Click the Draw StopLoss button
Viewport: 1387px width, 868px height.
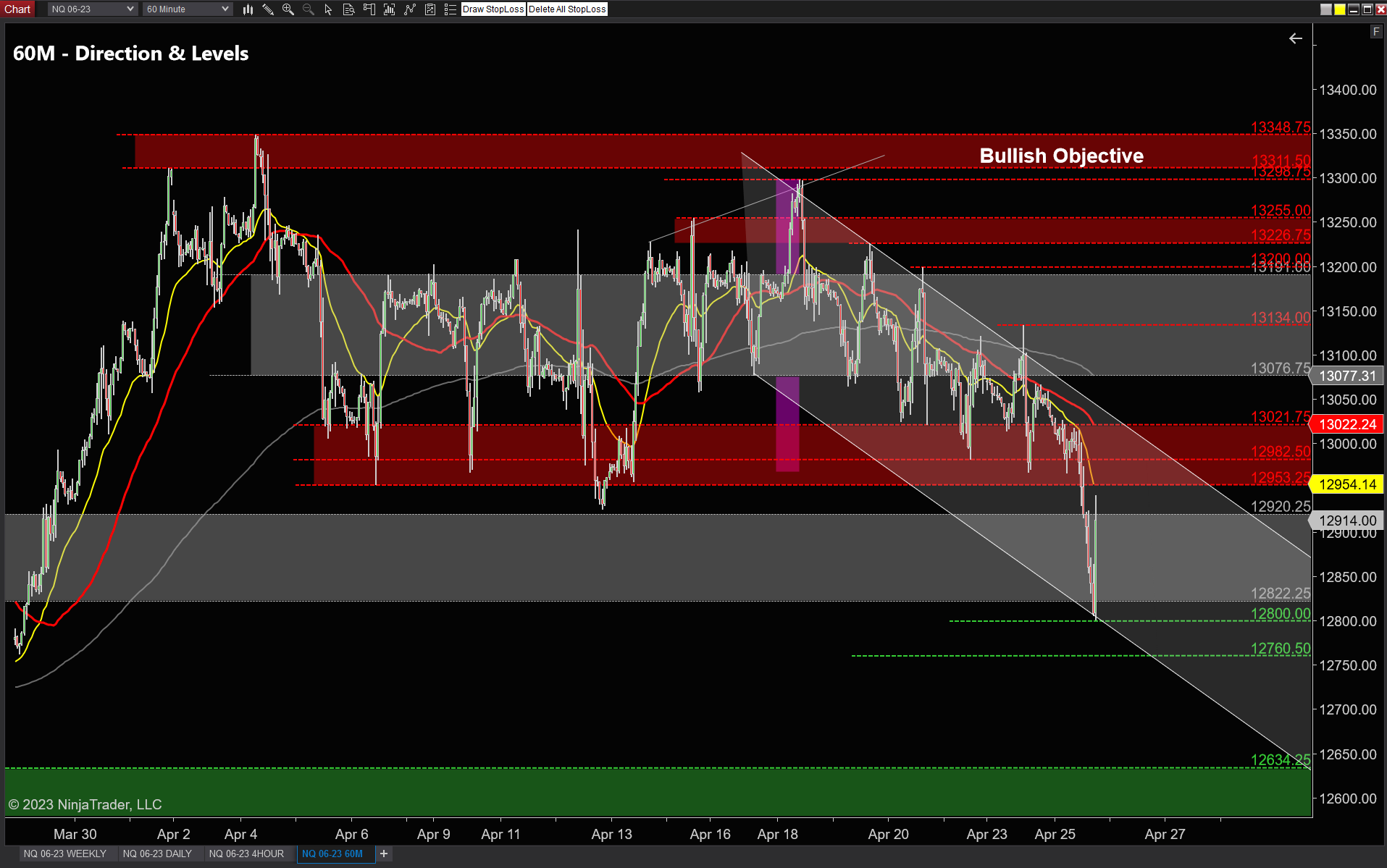coord(493,9)
